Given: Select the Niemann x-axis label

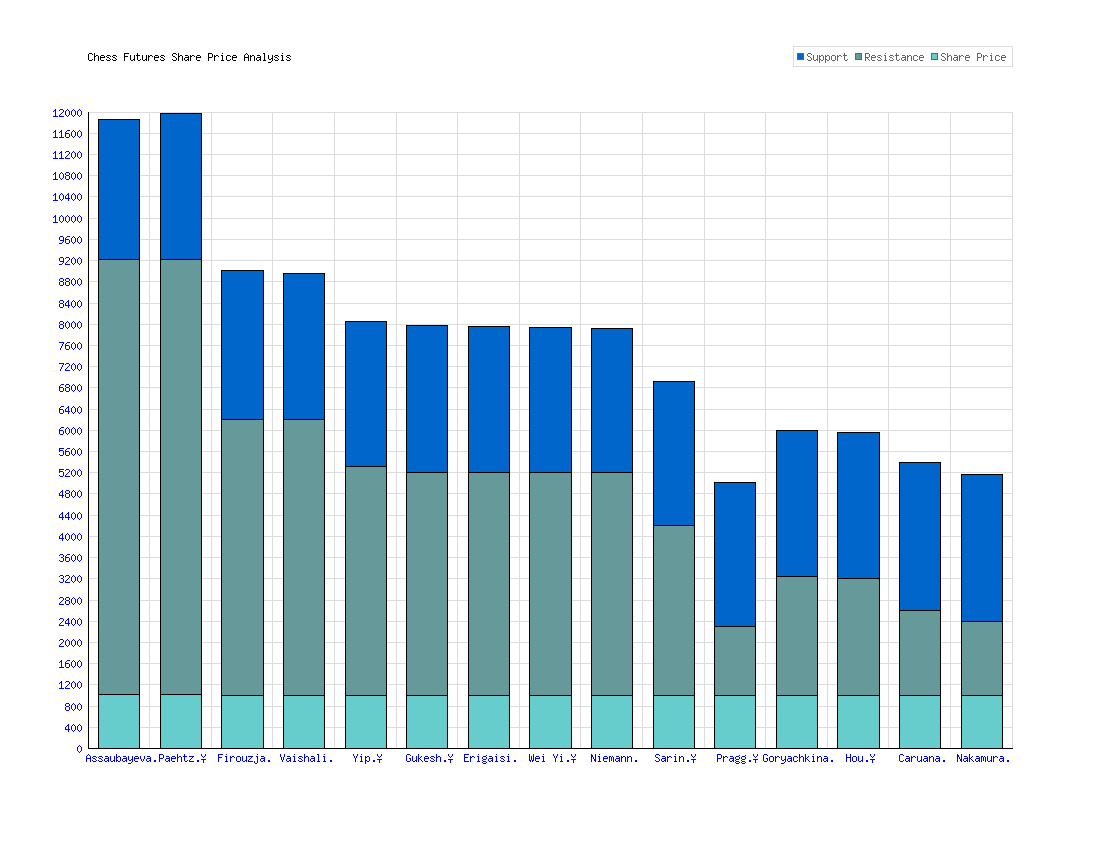Looking at the screenshot, I should (x=614, y=758).
